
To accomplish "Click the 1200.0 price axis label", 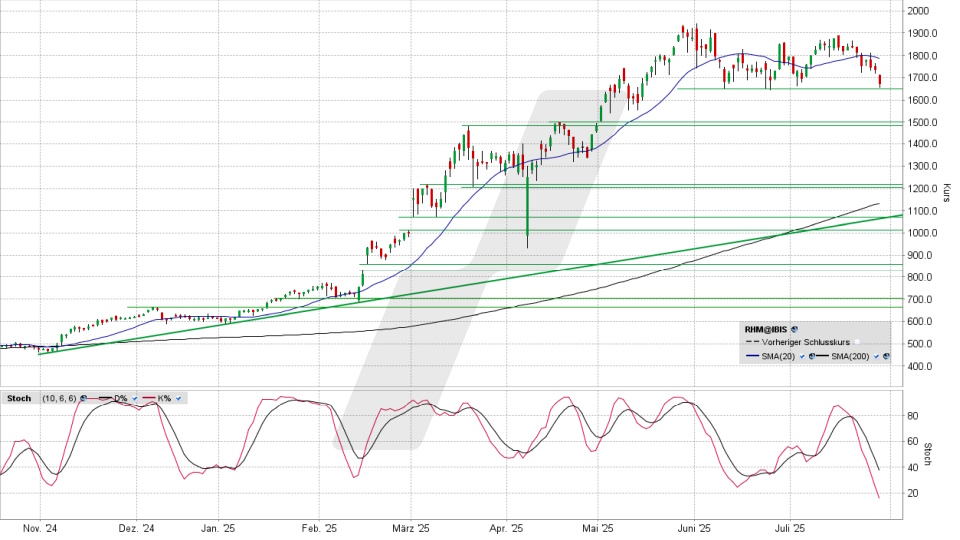I will [922, 189].
